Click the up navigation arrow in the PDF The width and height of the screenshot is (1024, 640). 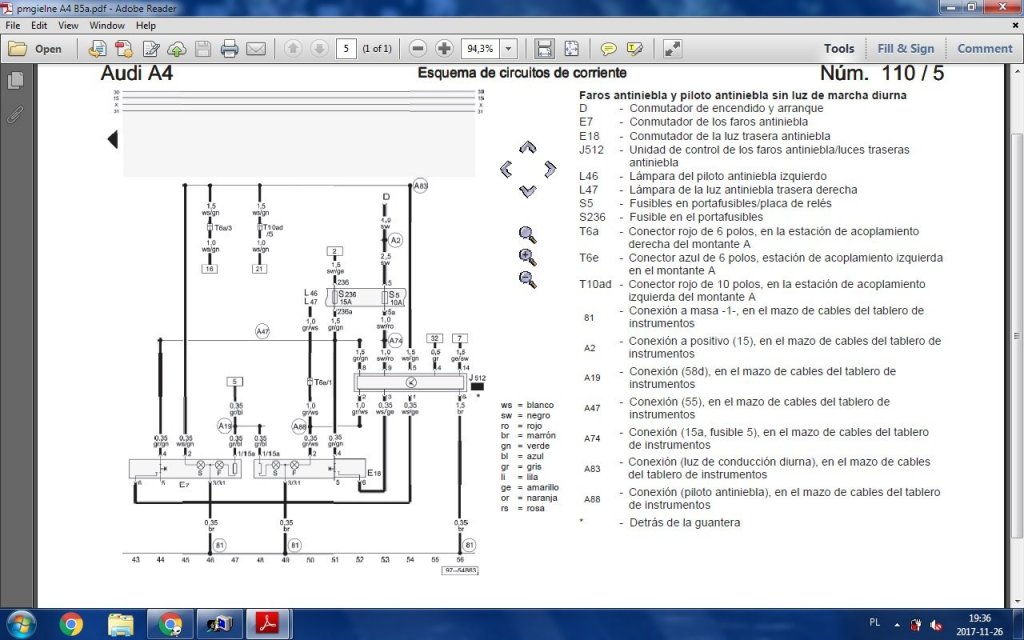[x=528, y=148]
